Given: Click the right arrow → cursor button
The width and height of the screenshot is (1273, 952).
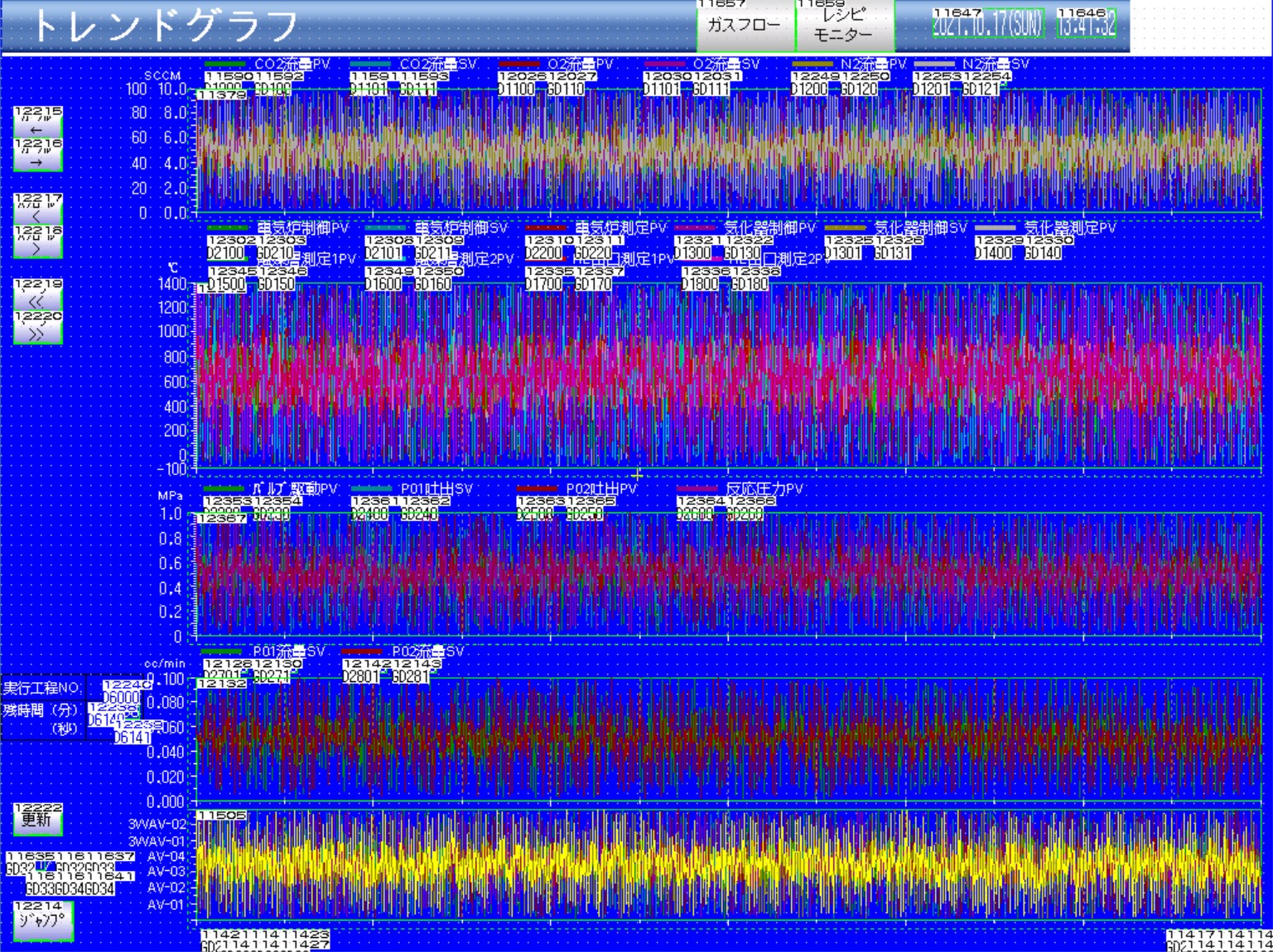Looking at the screenshot, I should 38,156.
